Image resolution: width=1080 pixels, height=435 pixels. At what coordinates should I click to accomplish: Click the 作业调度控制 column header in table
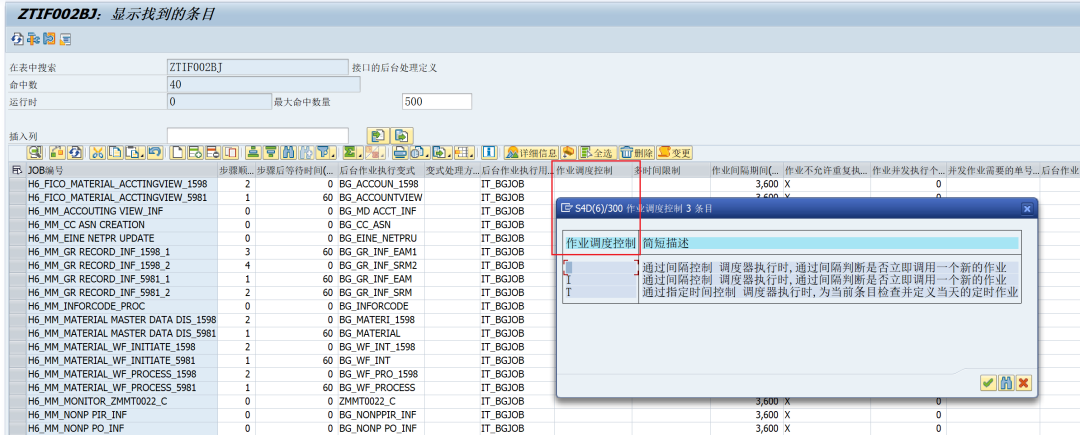(x=593, y=171)
